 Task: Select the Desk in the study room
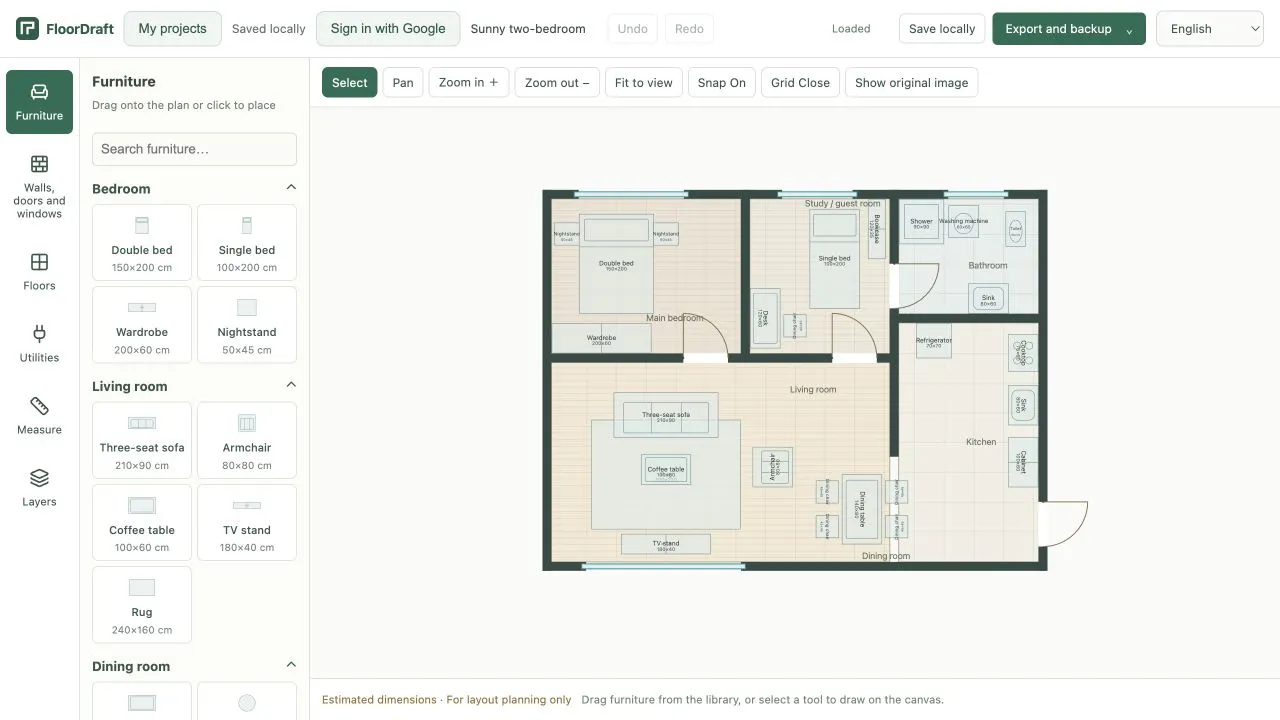pos(766,317)
